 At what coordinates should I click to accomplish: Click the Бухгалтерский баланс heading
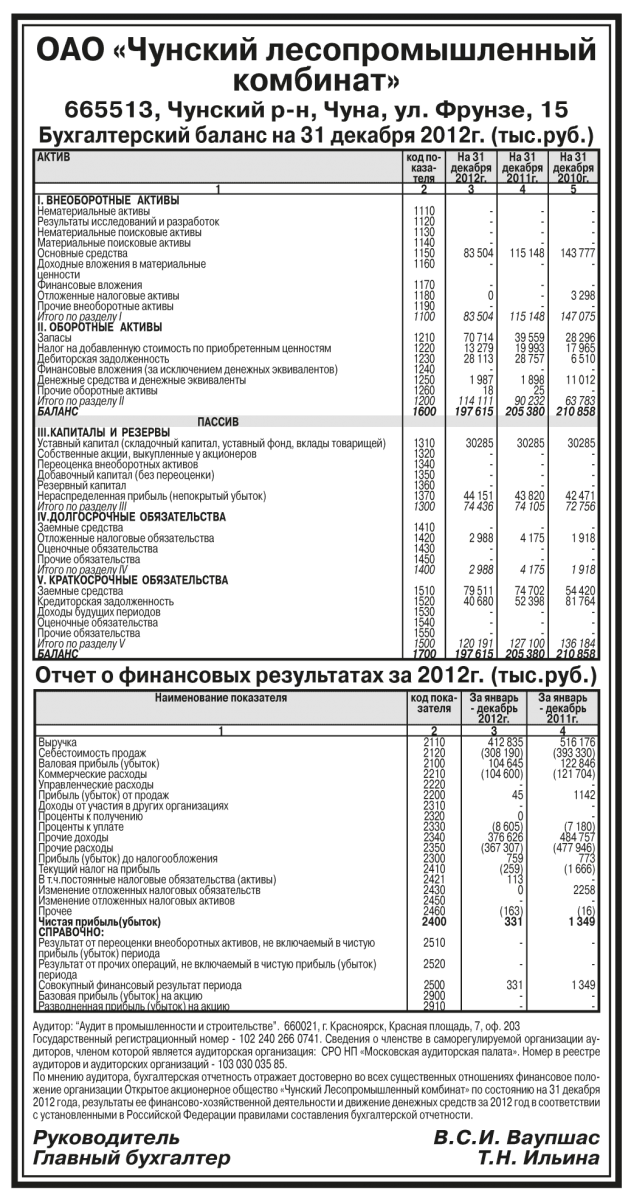pos(315,133)
